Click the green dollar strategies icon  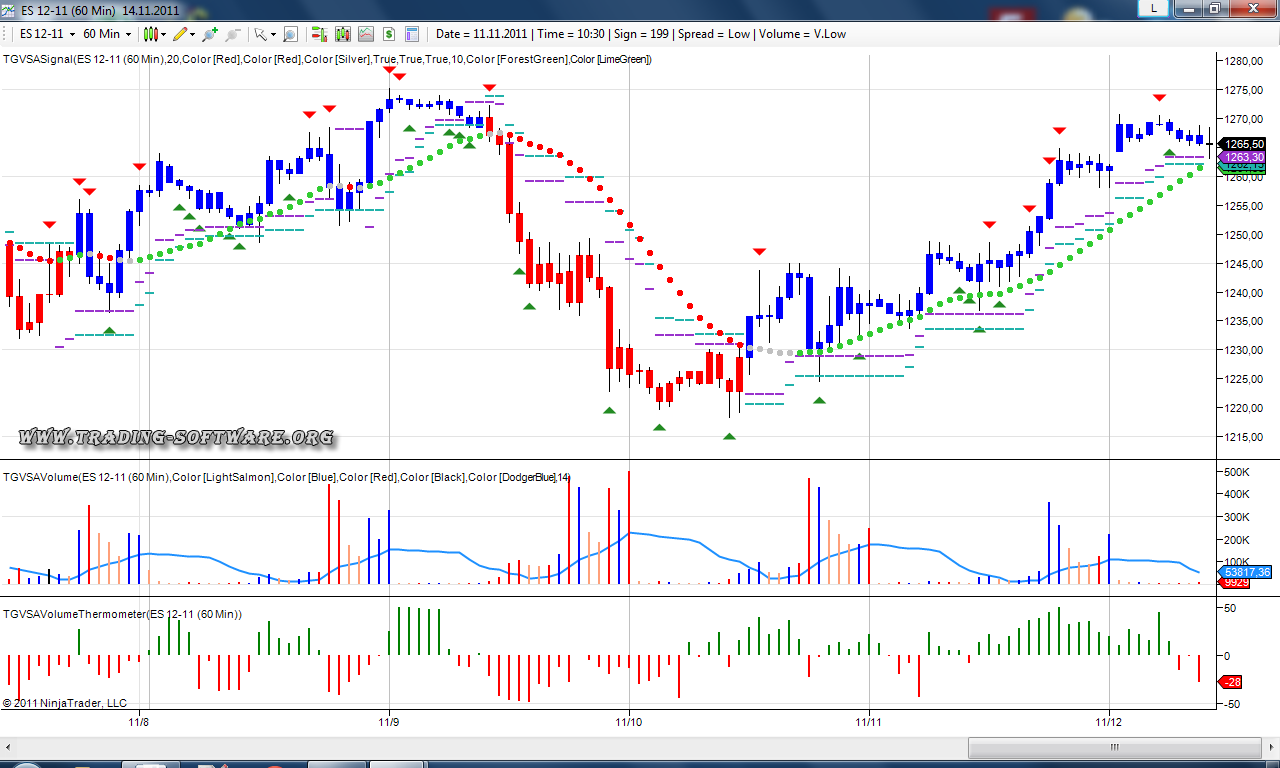click(x=389, y=34)
